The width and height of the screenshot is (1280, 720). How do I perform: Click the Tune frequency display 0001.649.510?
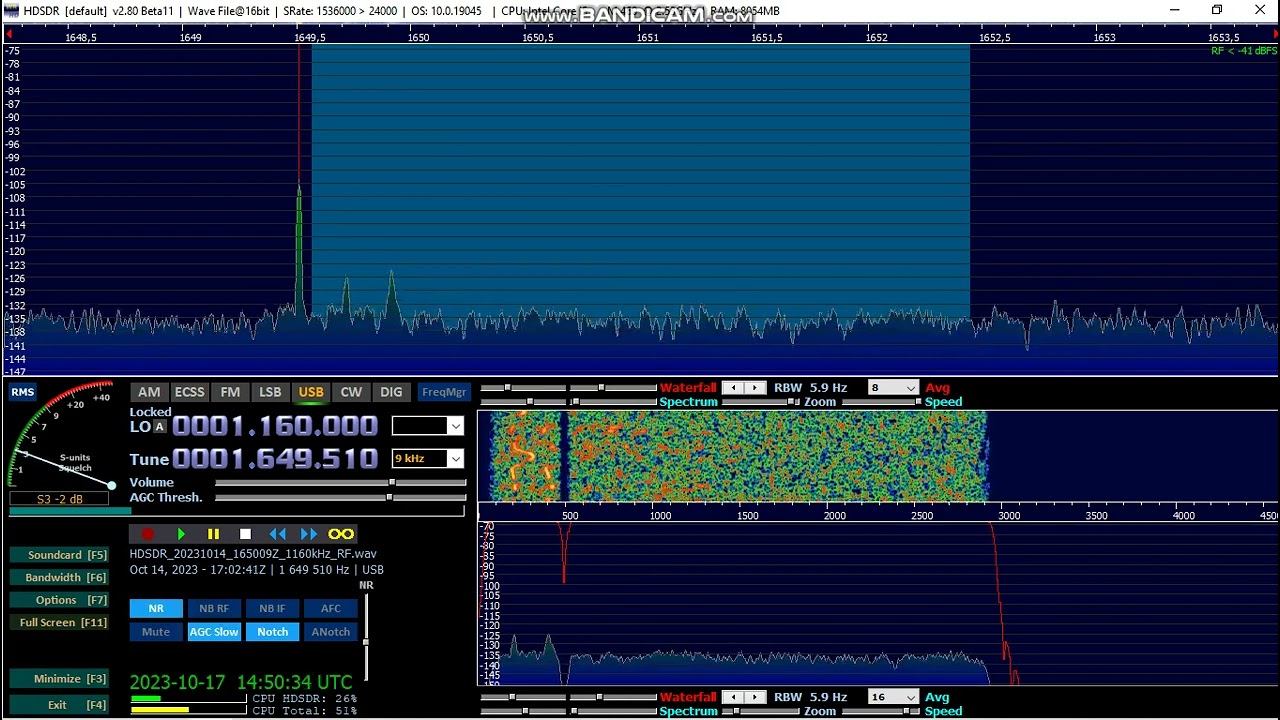point(275,459)
